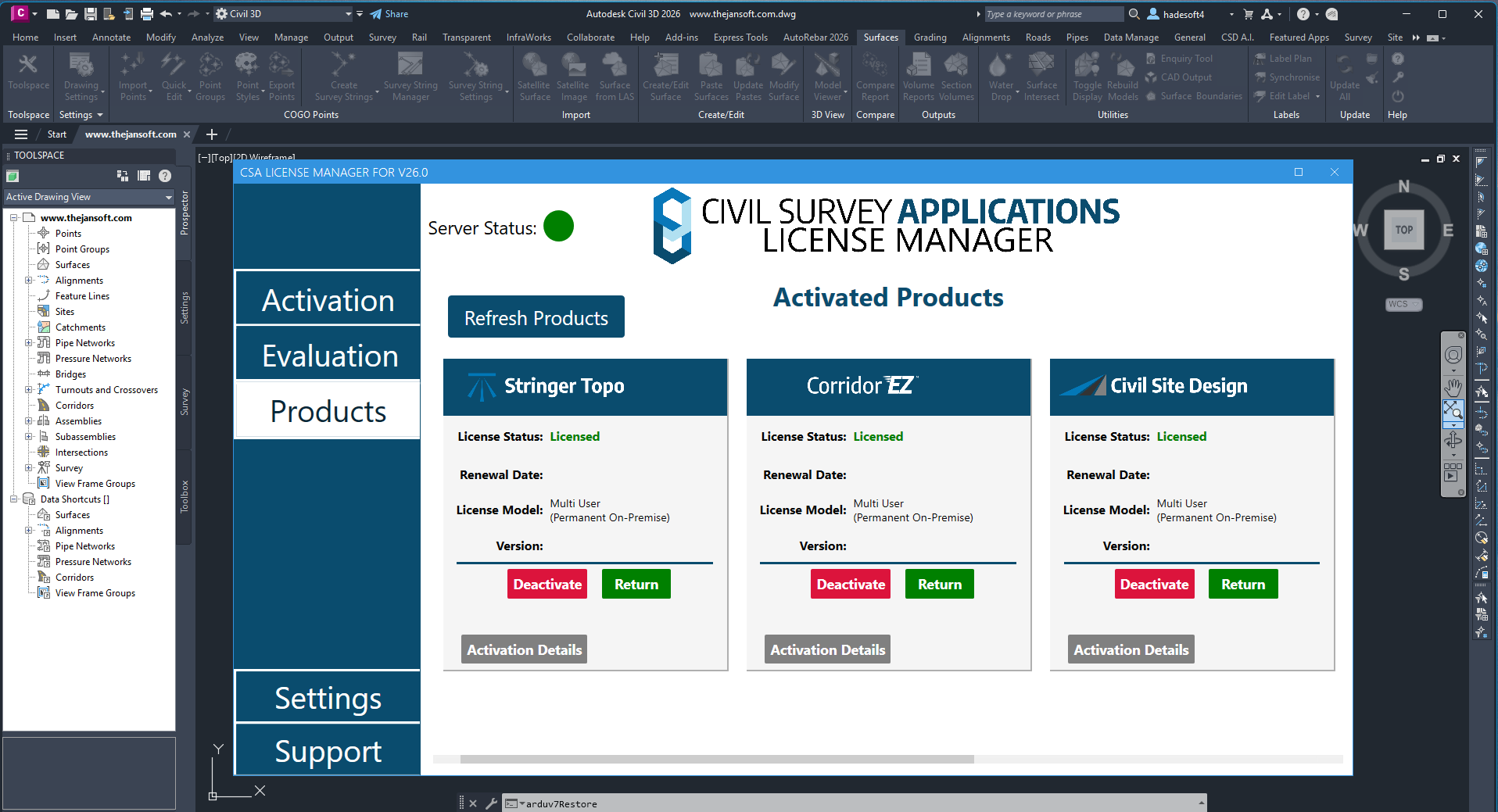Expand the Settings panel dropdown in ribbon
The width and height of the screenshot is (1498, 812).
tap(81, 115)
